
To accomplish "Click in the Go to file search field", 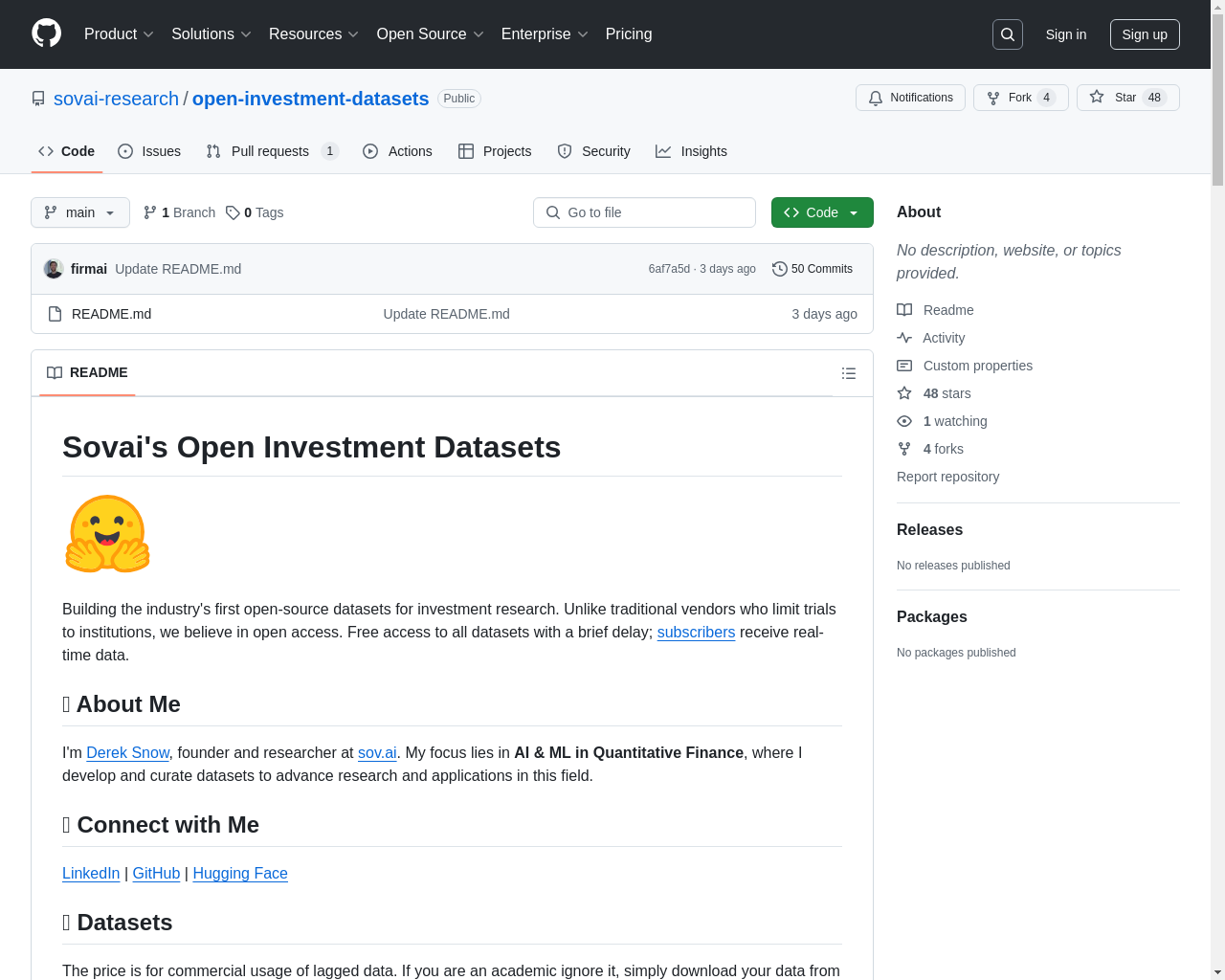I will pos(644,212).
